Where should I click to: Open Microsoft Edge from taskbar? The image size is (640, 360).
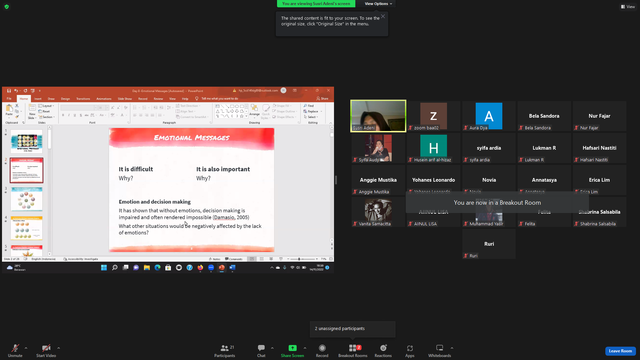click(x=158, y=268)
